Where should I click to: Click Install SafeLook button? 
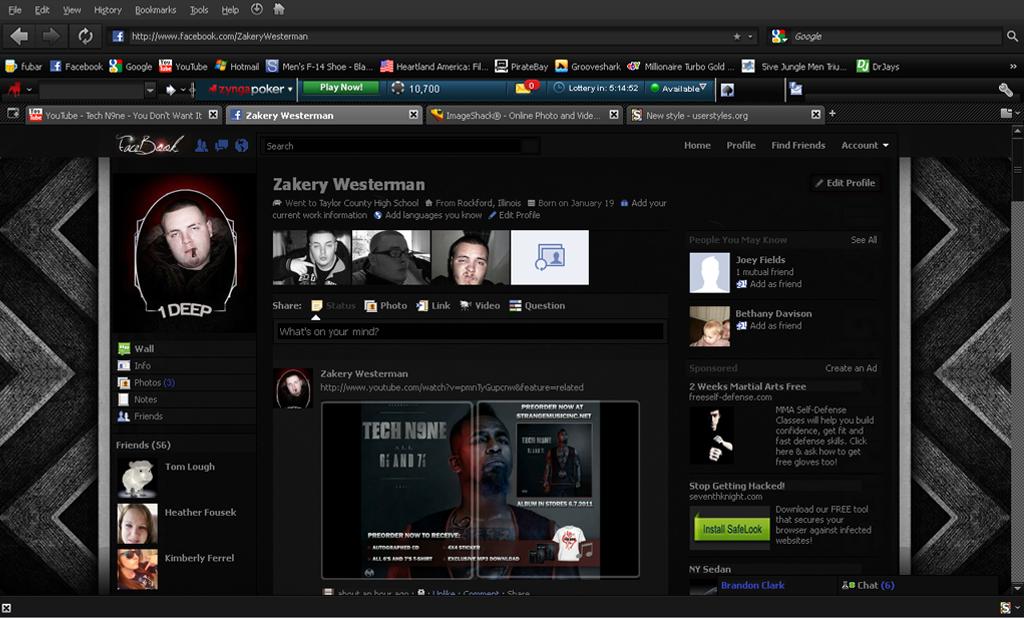pyautogui.click(x=731, y=529)
